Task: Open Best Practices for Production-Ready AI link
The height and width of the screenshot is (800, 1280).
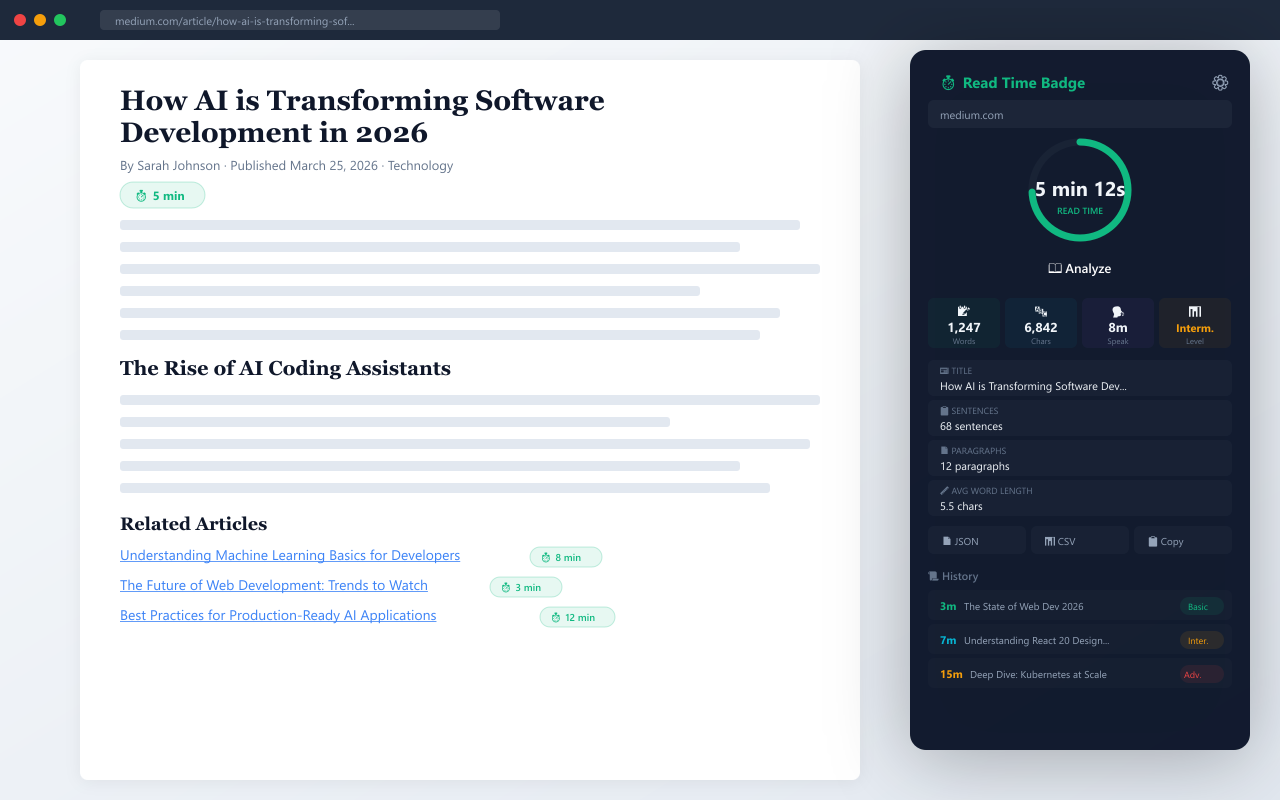Action: pos(278,615)
